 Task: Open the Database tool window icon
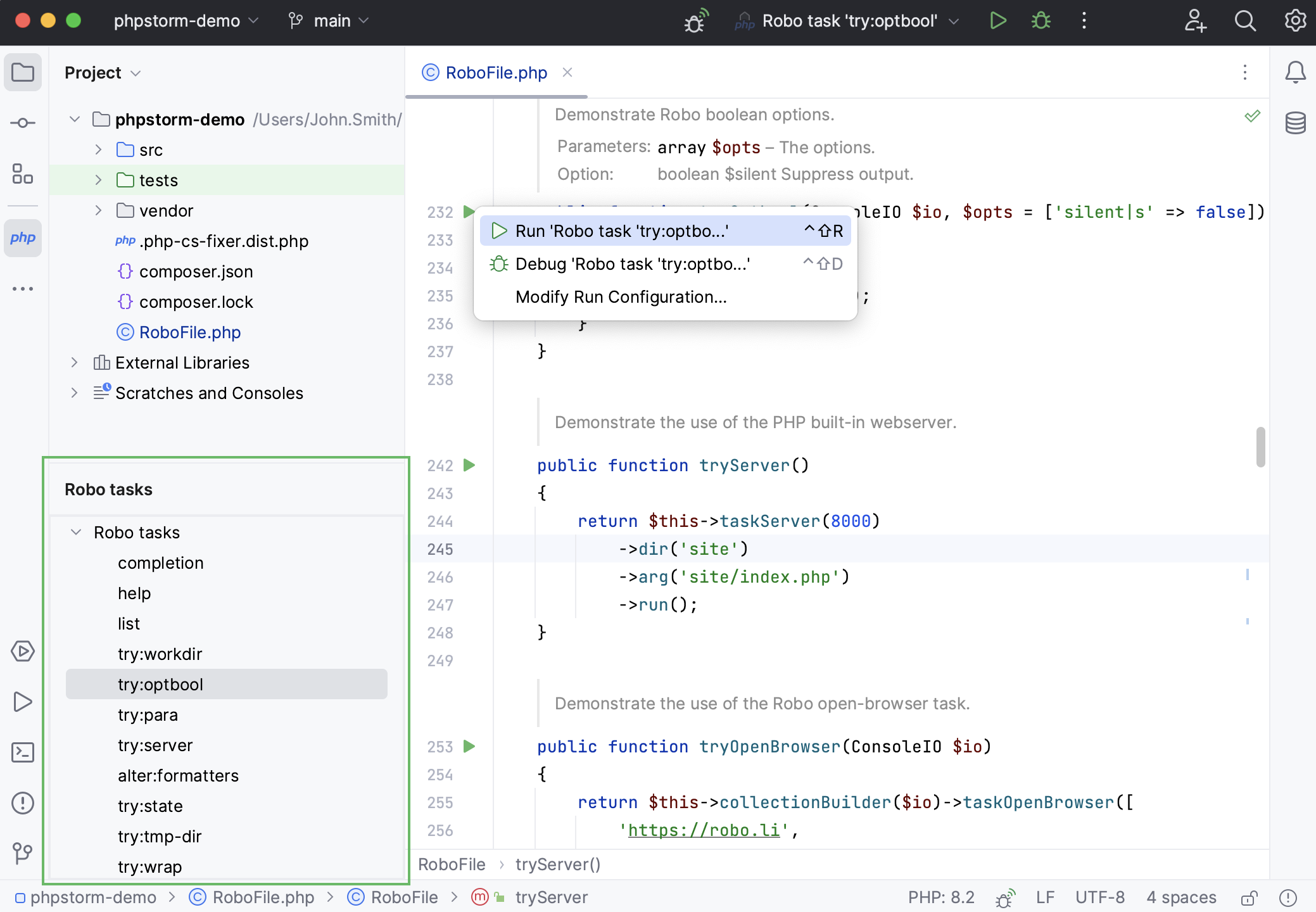(1295, 123)
